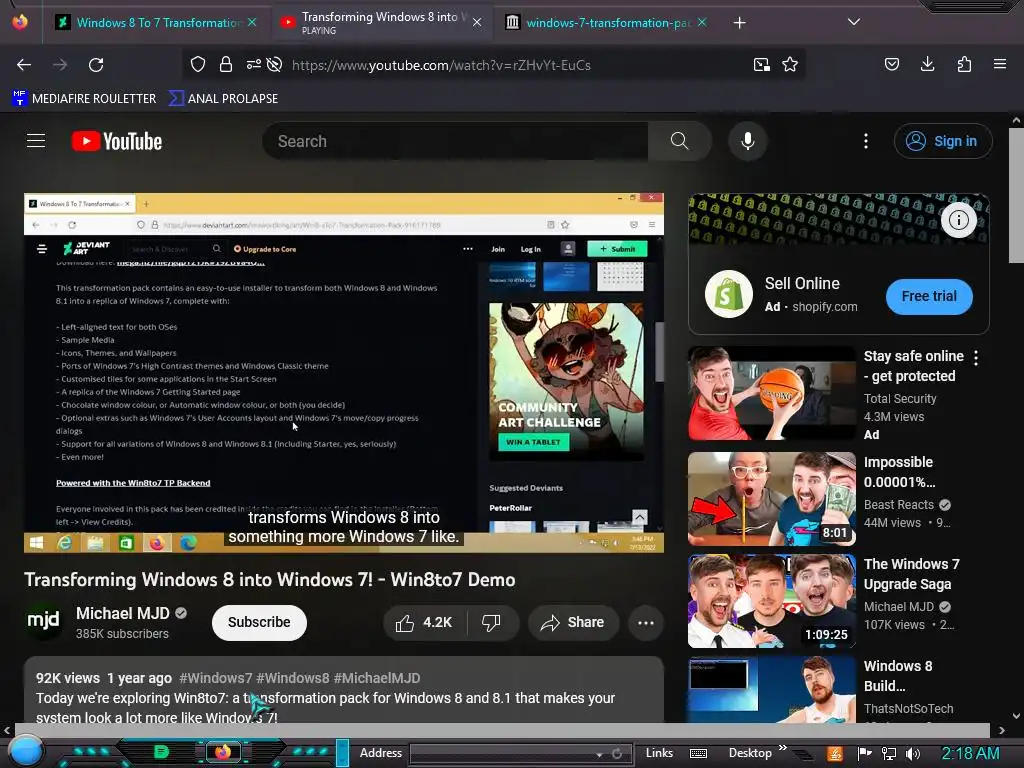
Task: Click the Windows Start orb on taskbar
Action: tap(25, 750)
